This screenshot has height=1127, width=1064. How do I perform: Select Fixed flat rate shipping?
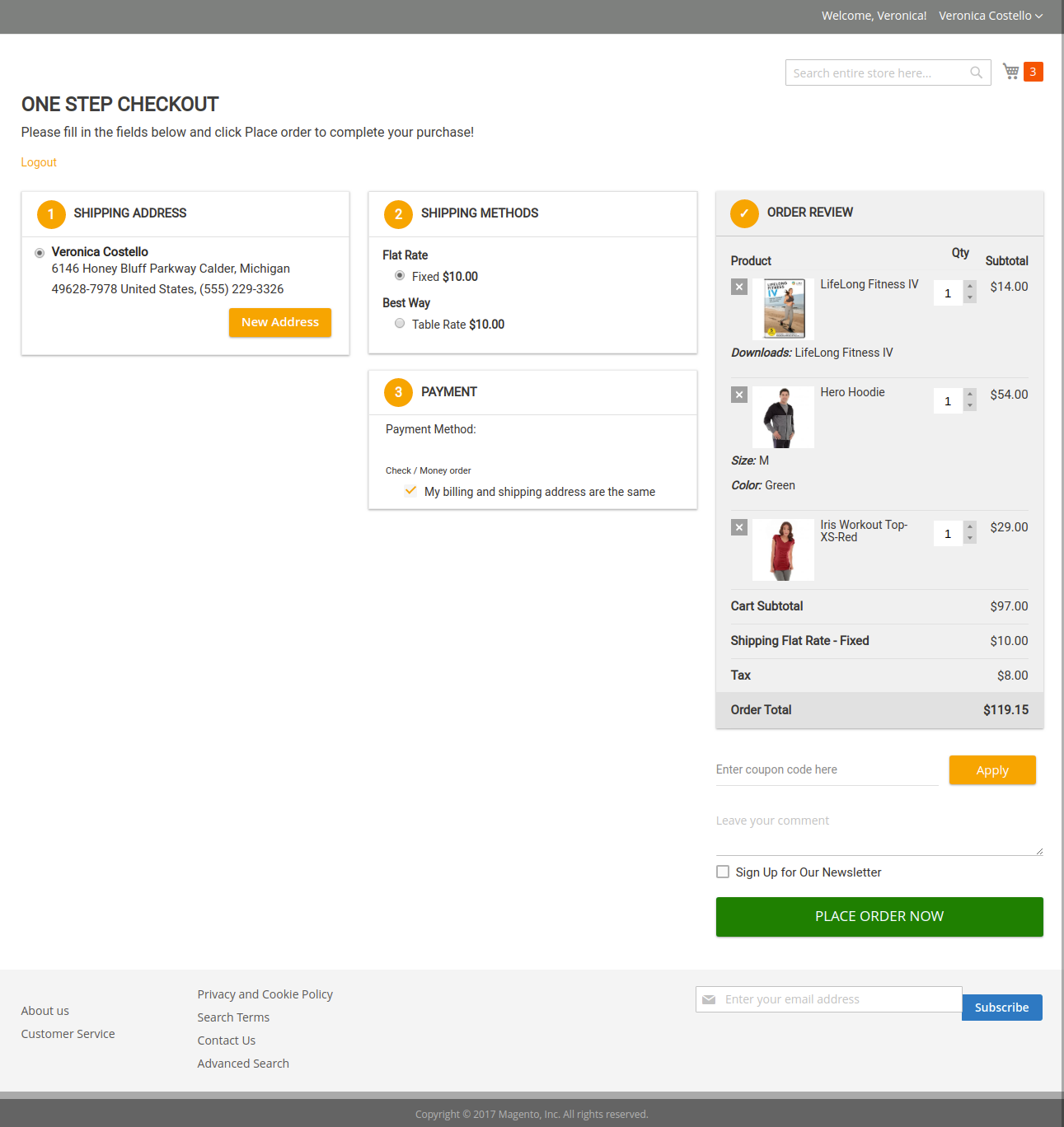[400, 276]
